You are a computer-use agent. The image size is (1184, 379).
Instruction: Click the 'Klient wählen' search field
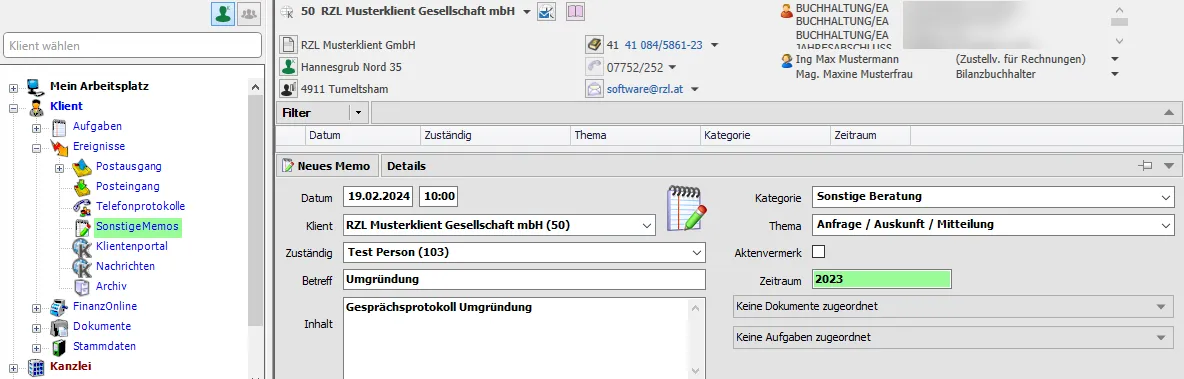pos(131,45)
